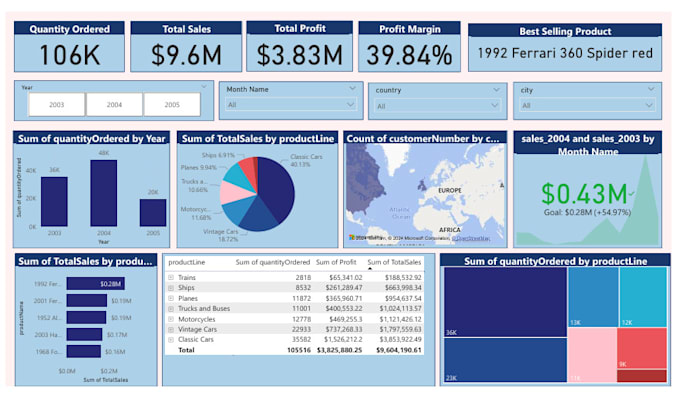The width and height of the screenshot is (680, 398).
Task: Open the Month Name 'All' dropdown box
Action: pyautogui.click(x=291, y=105)
